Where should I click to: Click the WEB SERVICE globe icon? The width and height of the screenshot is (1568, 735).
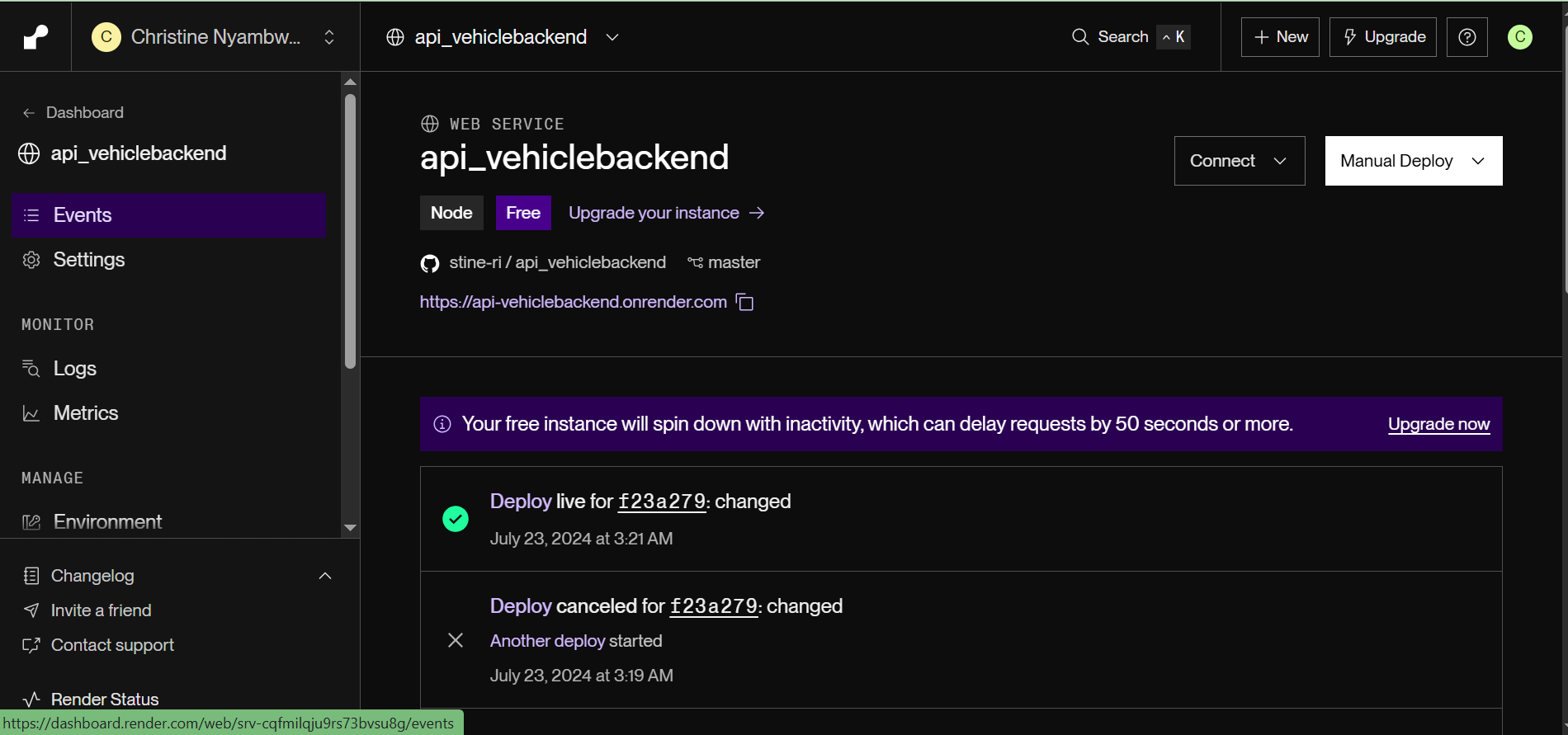click(430, 124)
